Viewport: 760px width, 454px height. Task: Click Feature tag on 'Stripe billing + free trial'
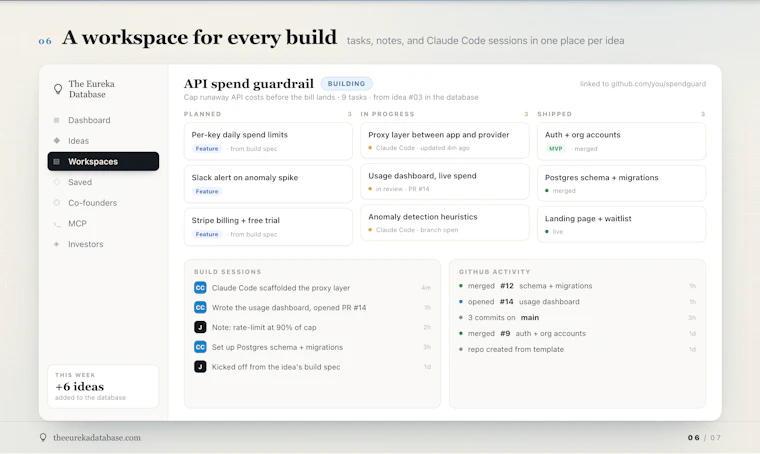[x=207, y=235]
